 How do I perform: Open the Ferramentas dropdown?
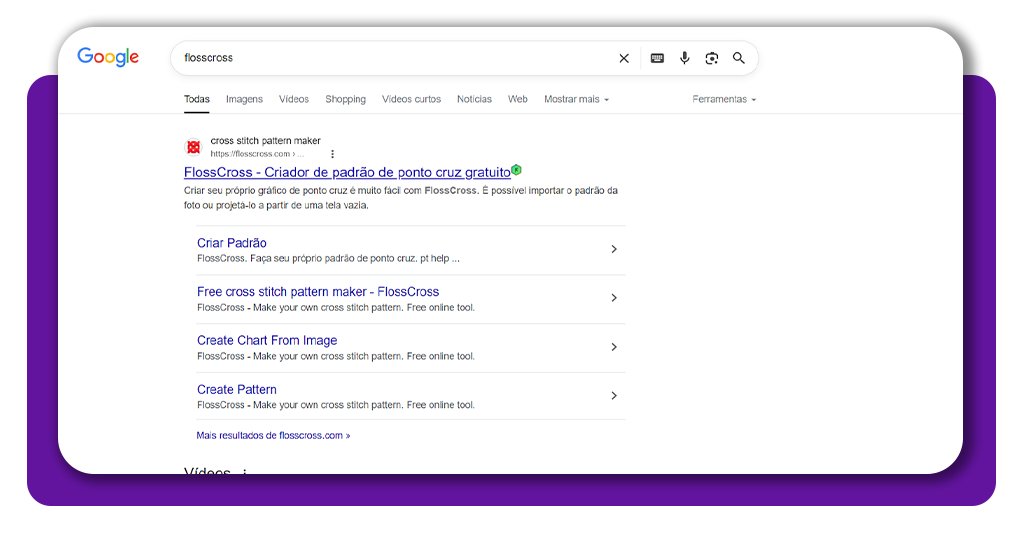(x=724, y=99)
